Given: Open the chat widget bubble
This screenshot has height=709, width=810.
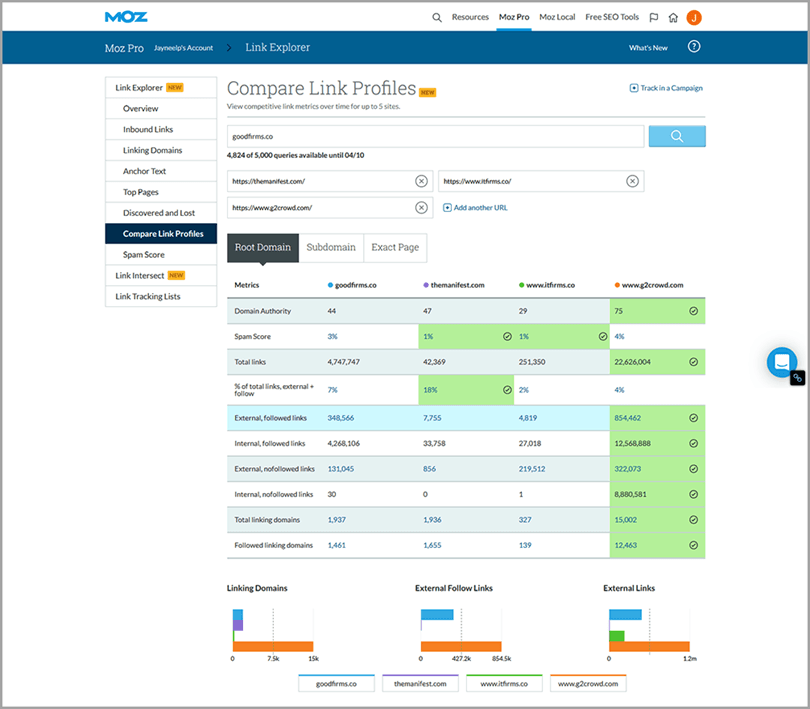Looking at the screenshot, I should pyautogui.click(x=782, y=362).
